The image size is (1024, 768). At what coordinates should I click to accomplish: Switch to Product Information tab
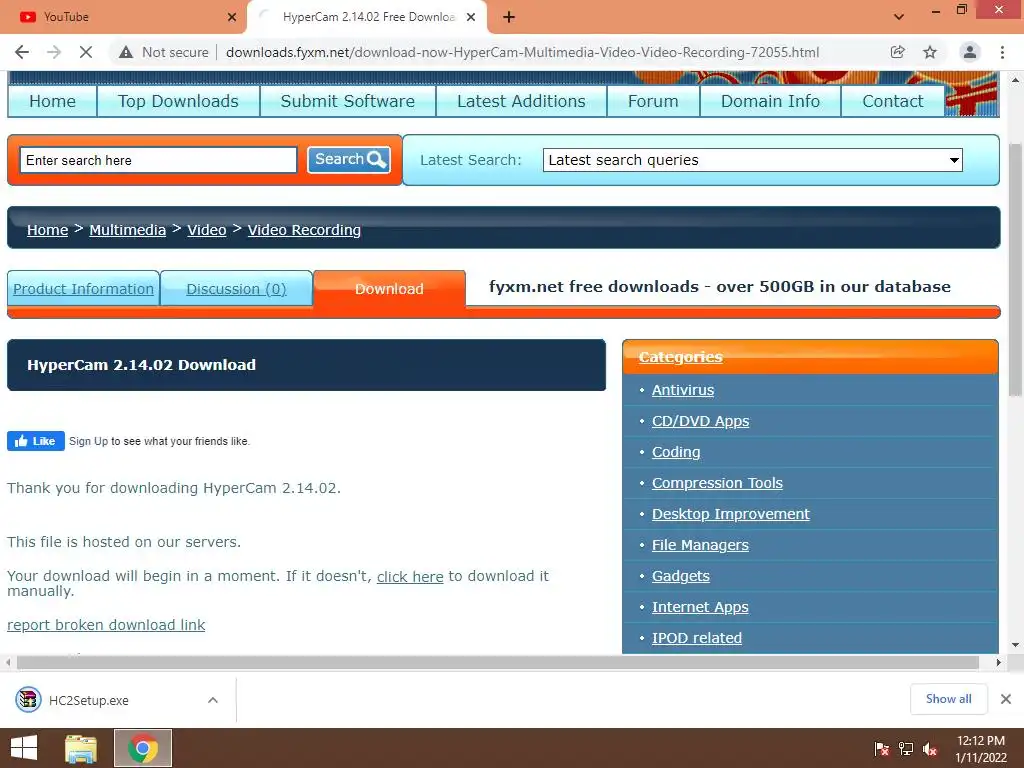tap(84, 289)
